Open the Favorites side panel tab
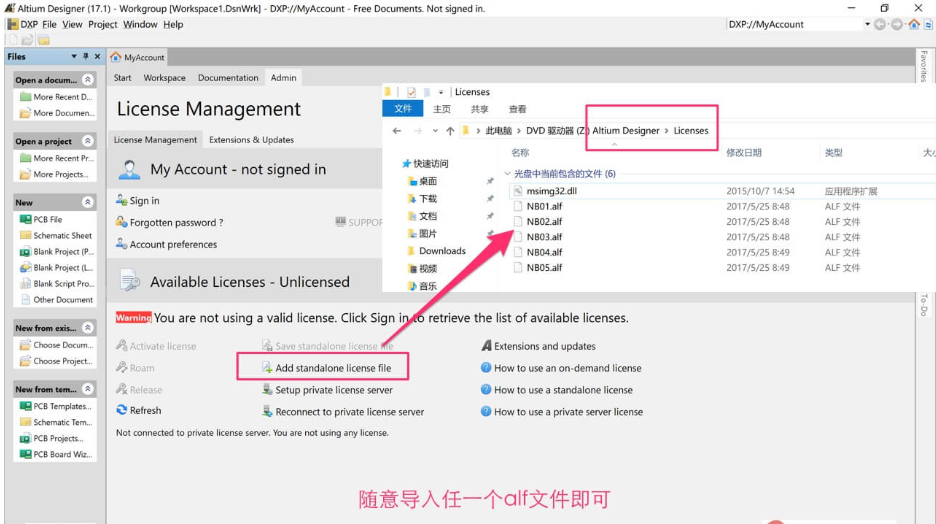 (x=923, y=66)
